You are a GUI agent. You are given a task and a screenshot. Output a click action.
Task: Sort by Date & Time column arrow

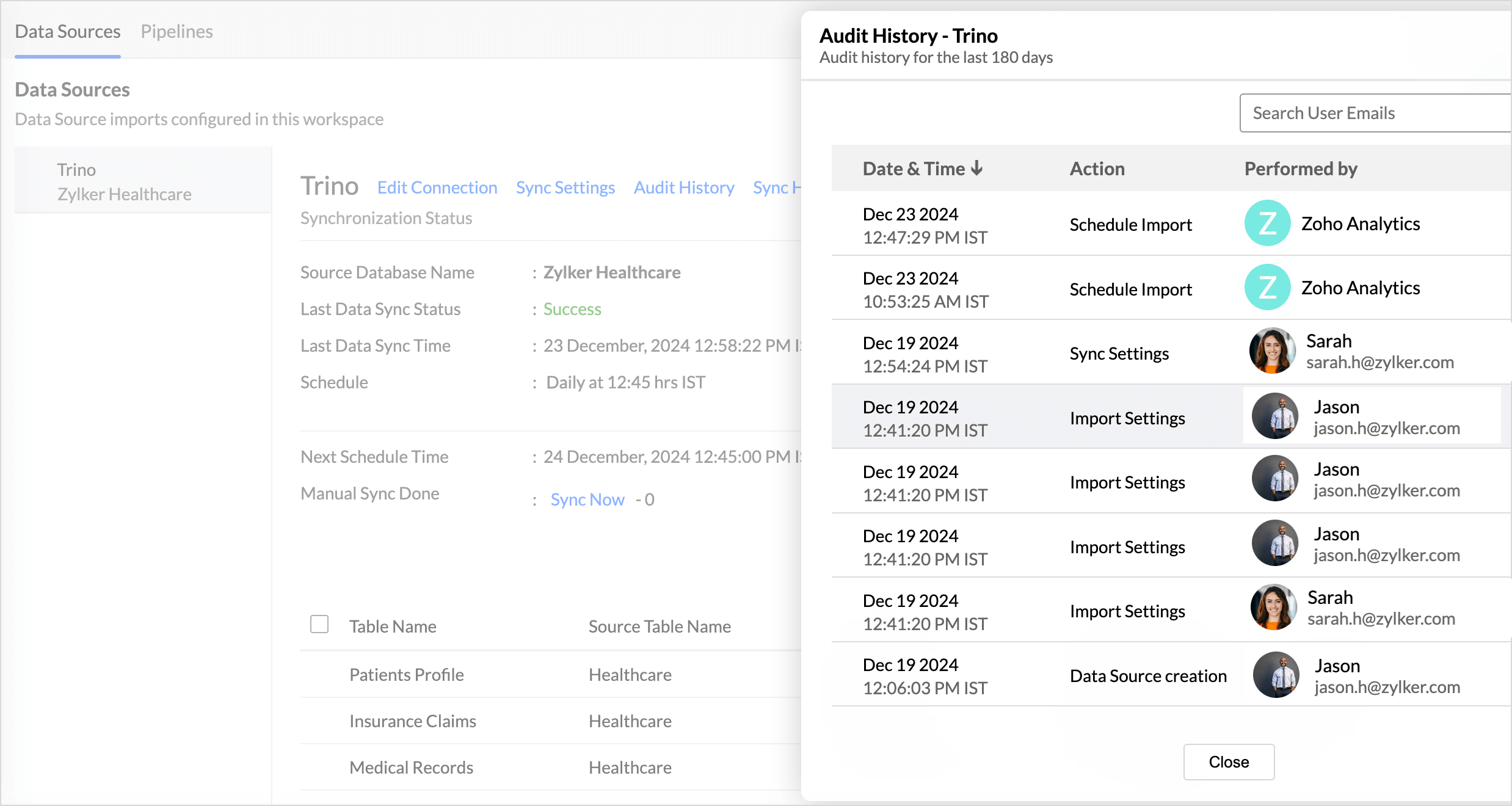click(x=977, y=168)
